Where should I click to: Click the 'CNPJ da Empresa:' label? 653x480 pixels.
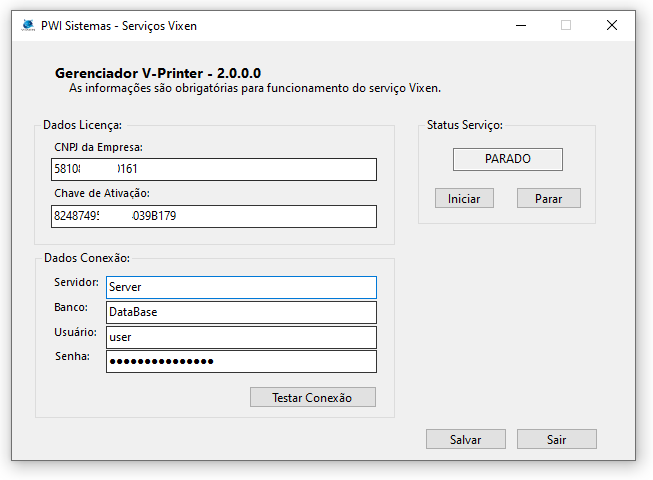point(98,147)
